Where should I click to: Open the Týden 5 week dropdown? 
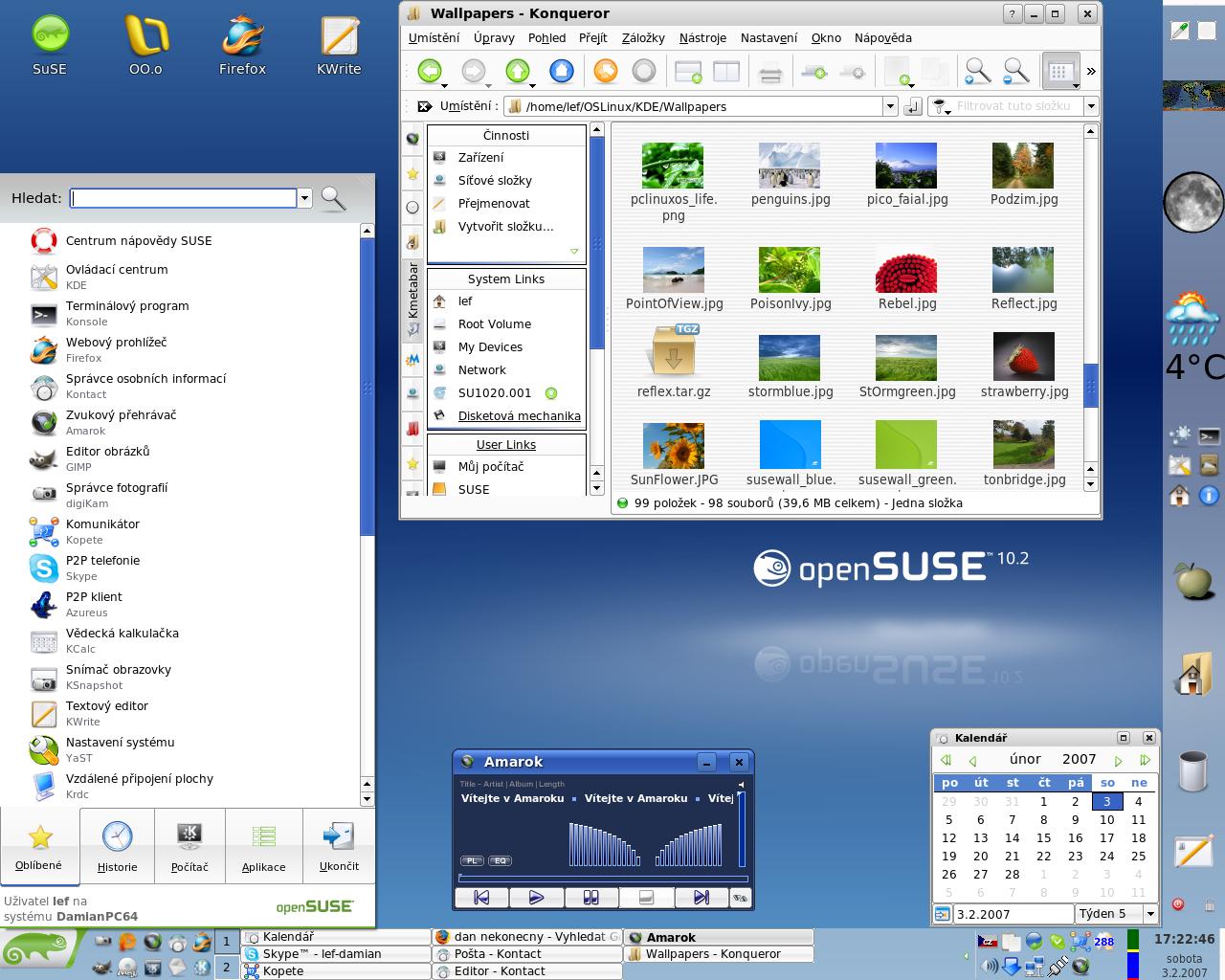point(1150,914)
